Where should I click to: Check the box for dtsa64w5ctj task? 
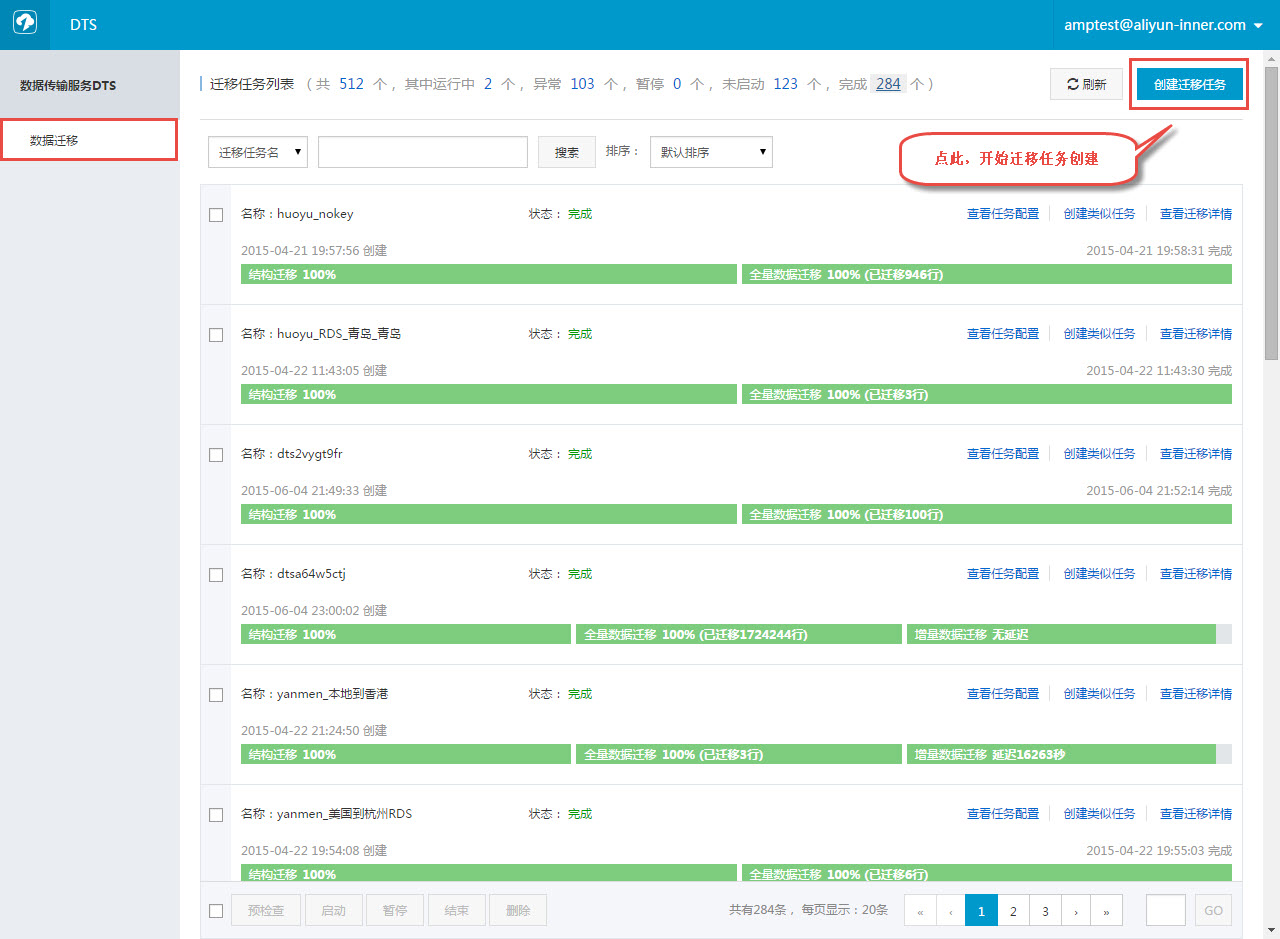point(216,575)
